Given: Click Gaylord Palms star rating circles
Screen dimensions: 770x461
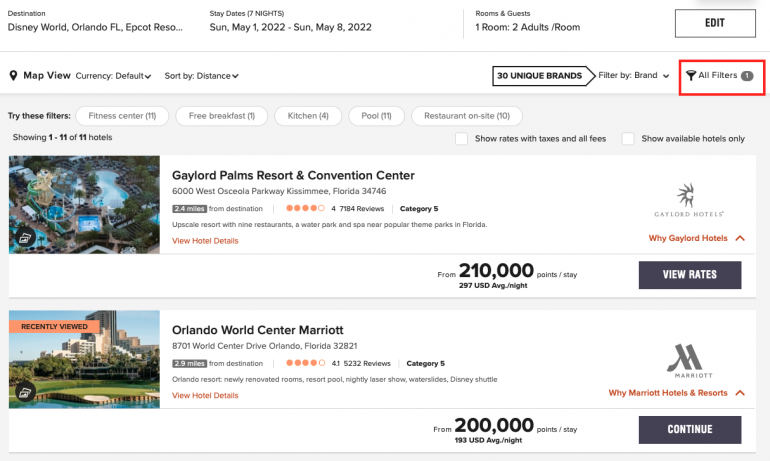Looking at the screenshot, I should (x=304, y=209).
